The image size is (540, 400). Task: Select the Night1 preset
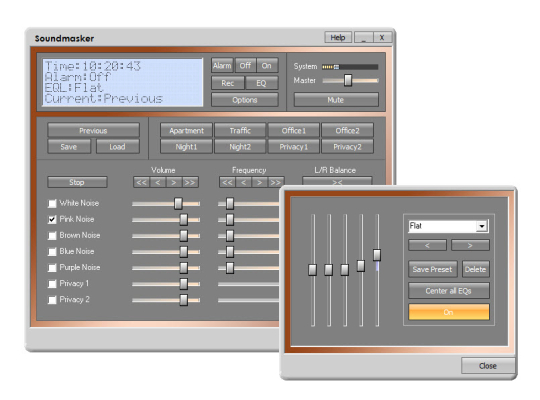(x=186, y=147)
